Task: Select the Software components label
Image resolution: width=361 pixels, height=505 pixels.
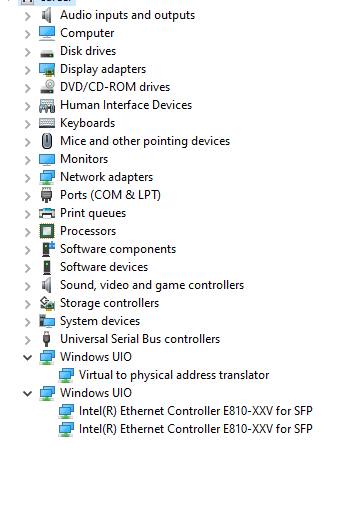Action: (118, 249)
